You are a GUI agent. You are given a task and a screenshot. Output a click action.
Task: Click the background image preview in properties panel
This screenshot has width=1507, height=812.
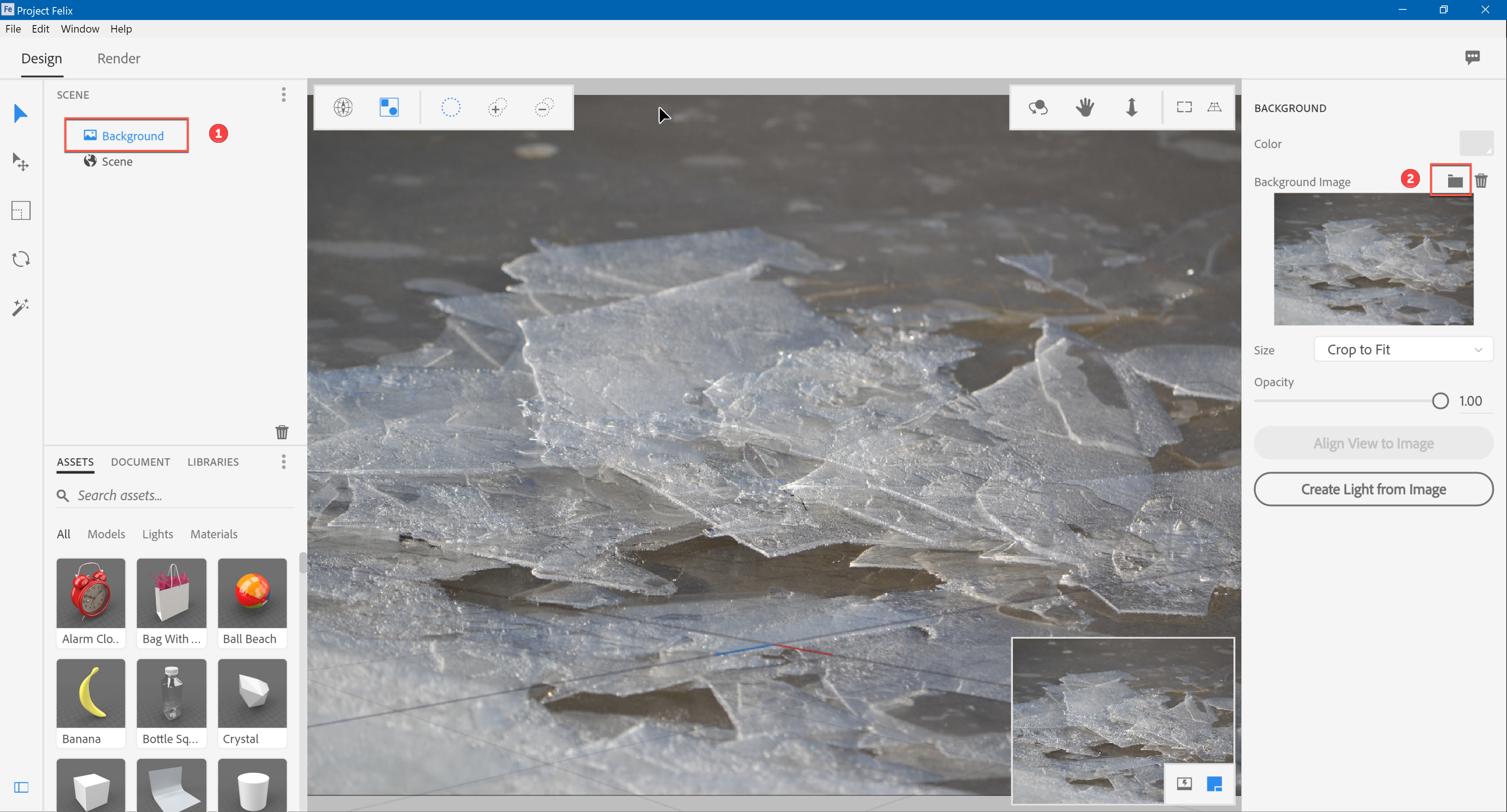click(x=1374, y=259)
